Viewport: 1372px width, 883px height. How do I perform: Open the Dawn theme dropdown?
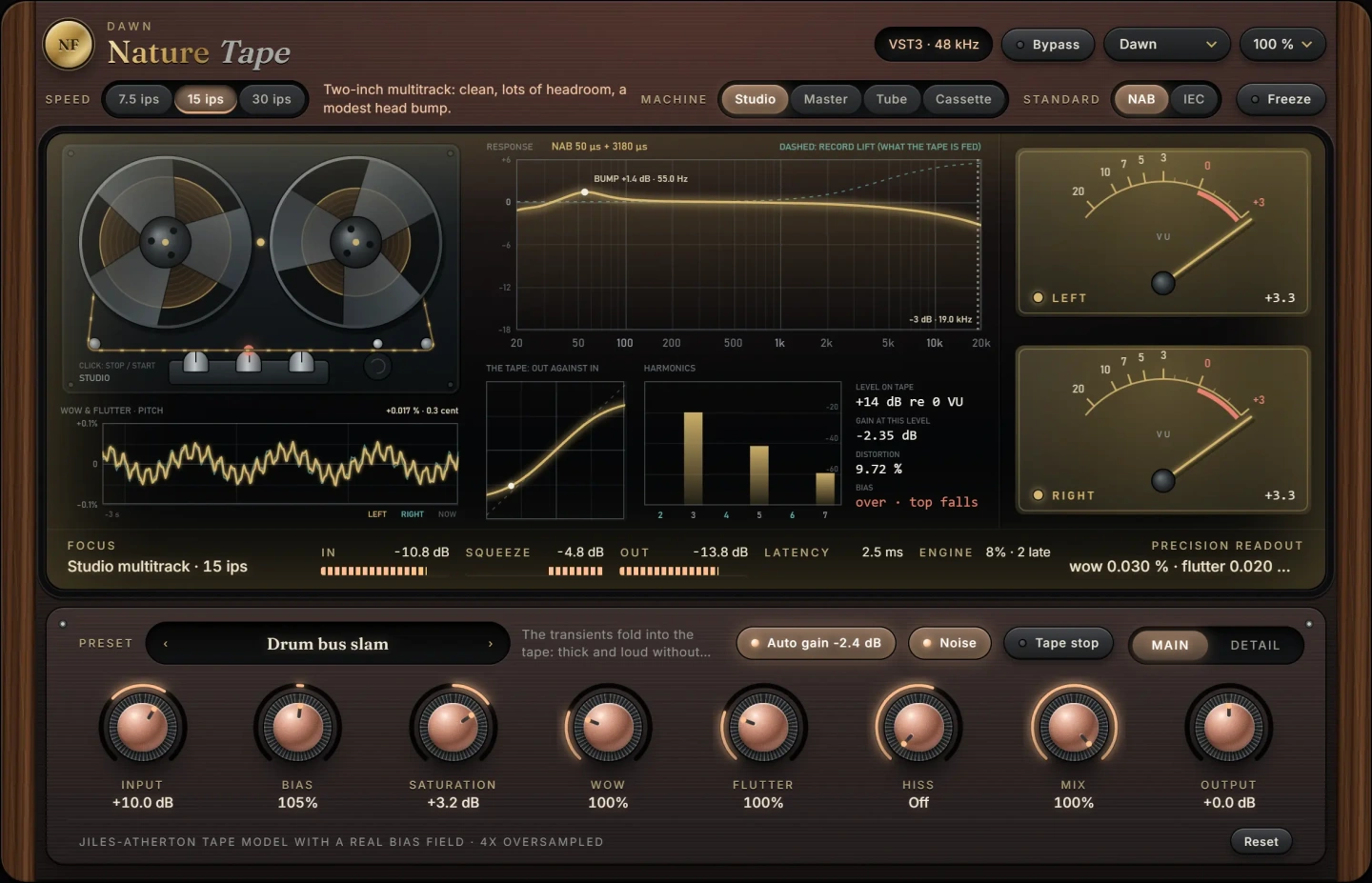1167,45
